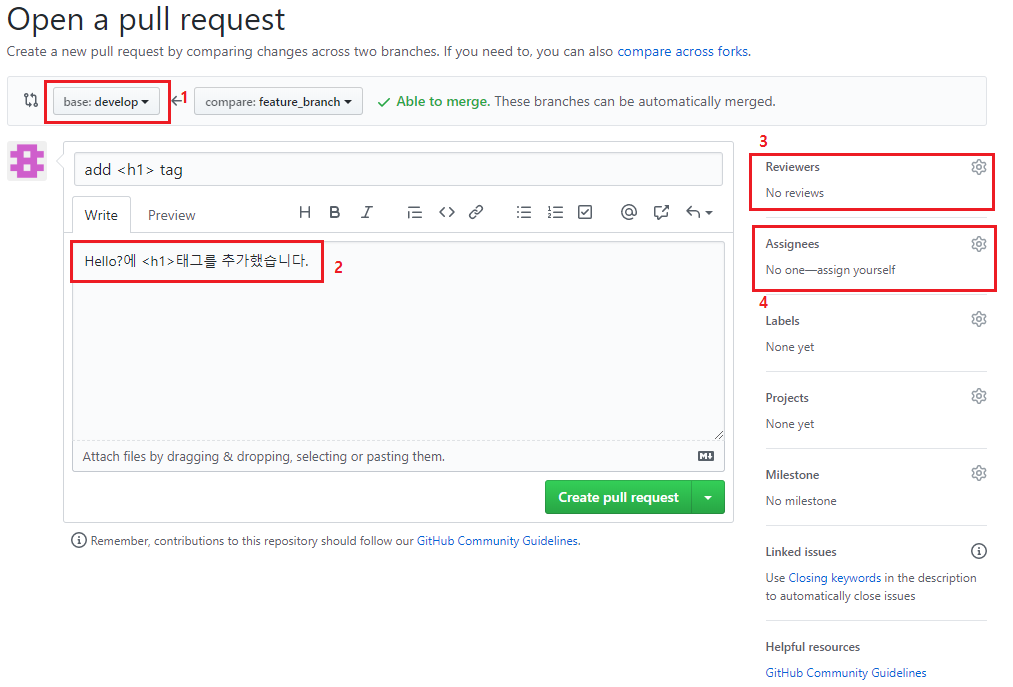Expand Create pull request options arrow

click(x=708, y=497)
